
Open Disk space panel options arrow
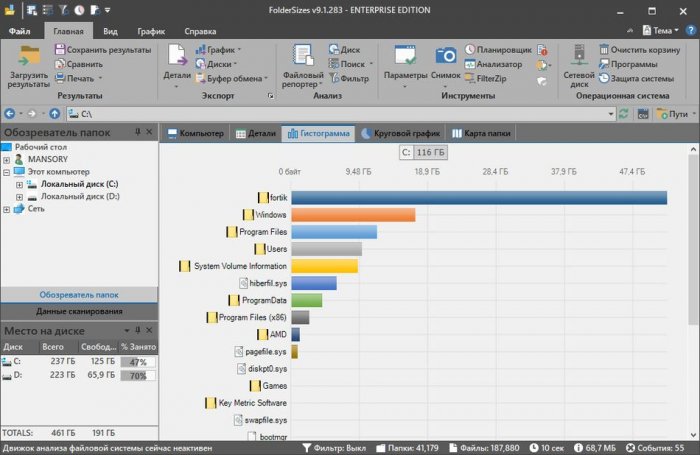(x=127, y=330)
